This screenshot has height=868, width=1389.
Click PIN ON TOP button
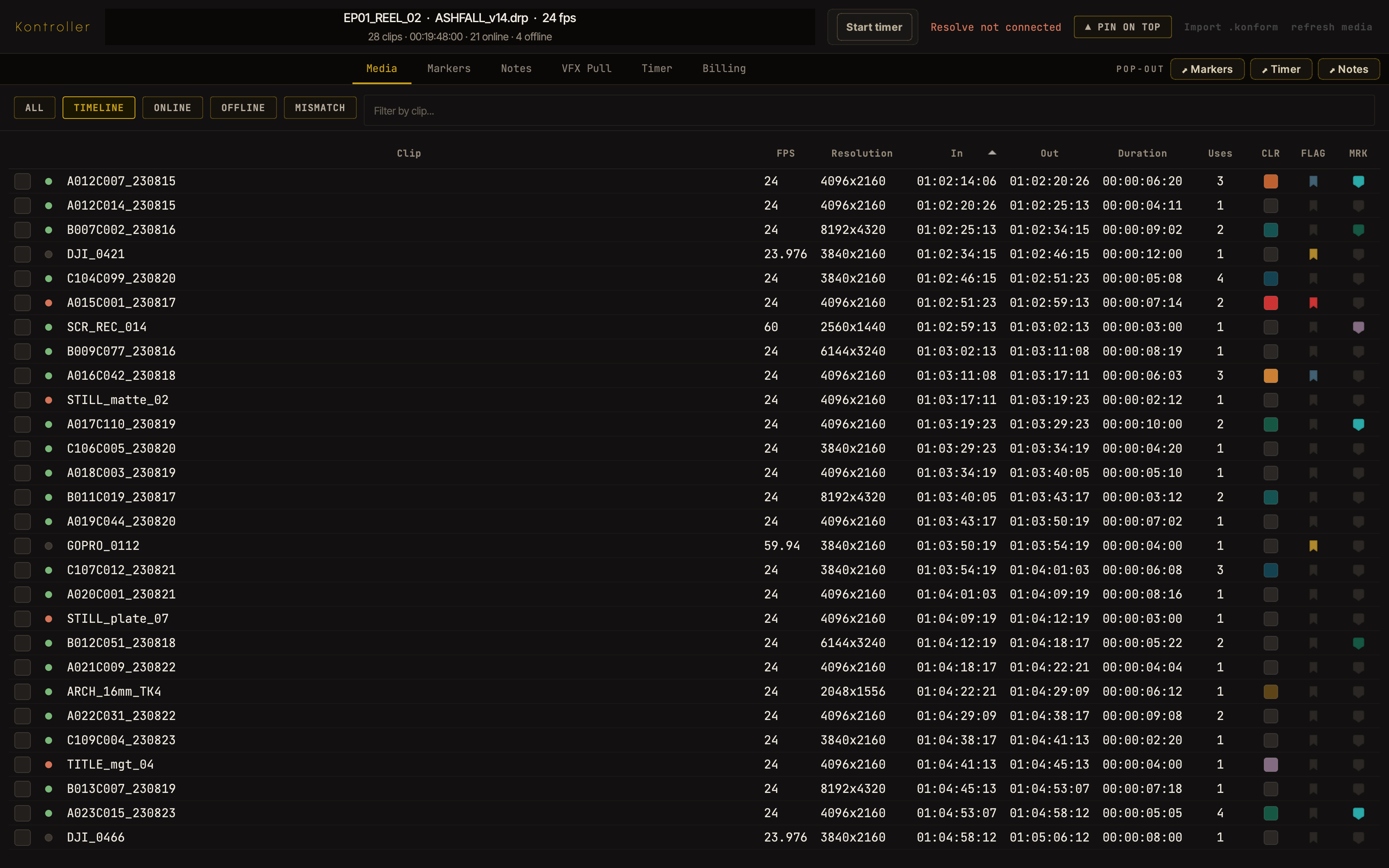tap(1122, 27)
